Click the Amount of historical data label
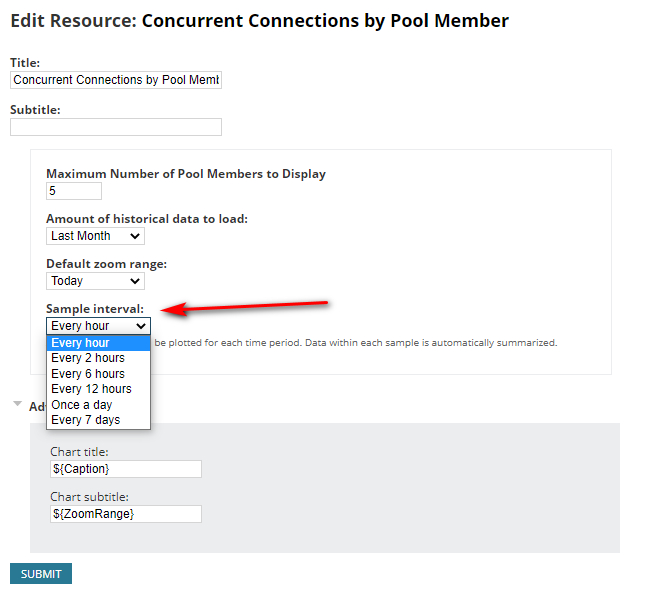The width and height of the screenshot is (660, 615). pyautogui.click(x=146, y=219)
